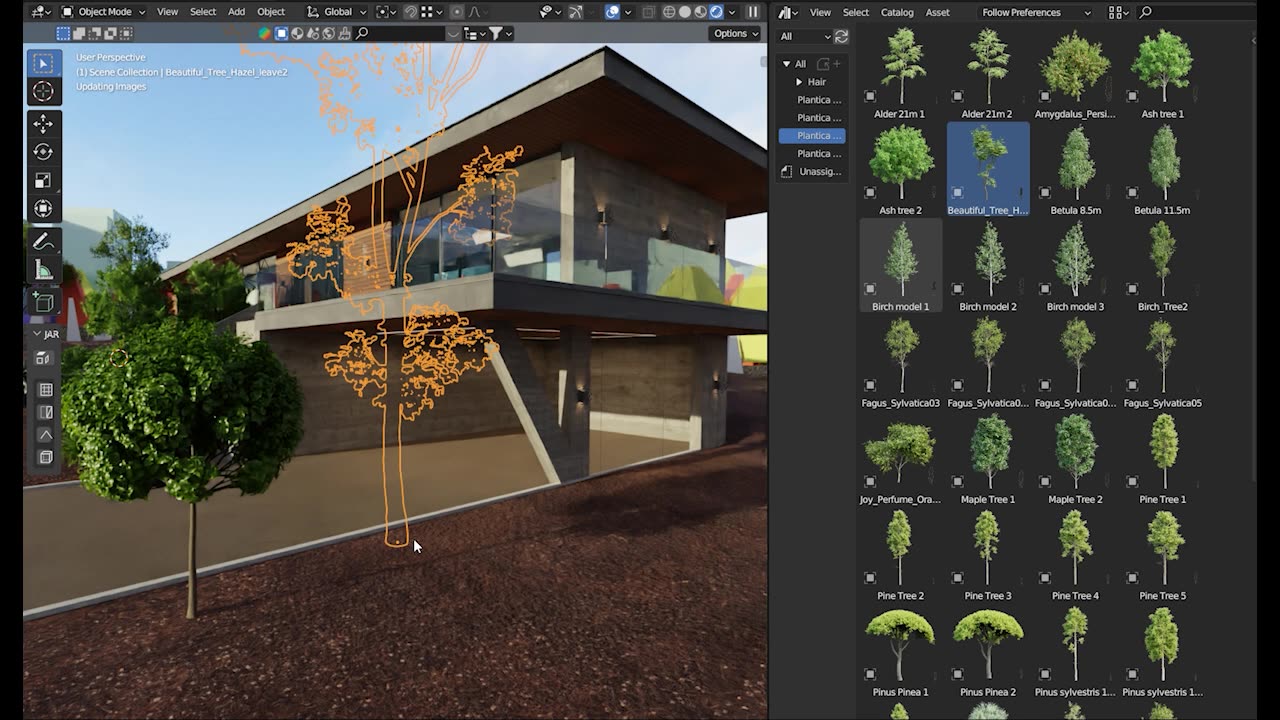This screenshot has height=720, width=1280.
Task: Open shading options dropdown arrow
Action: [x=731, y=12]
